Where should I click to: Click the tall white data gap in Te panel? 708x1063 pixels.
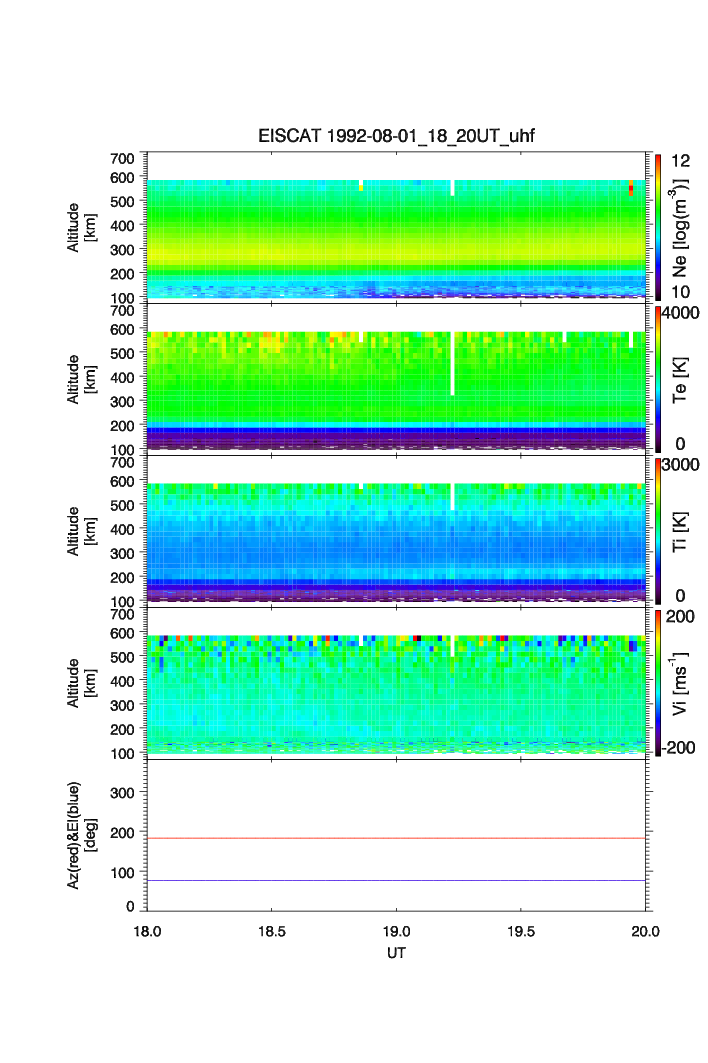coord(452,364)
